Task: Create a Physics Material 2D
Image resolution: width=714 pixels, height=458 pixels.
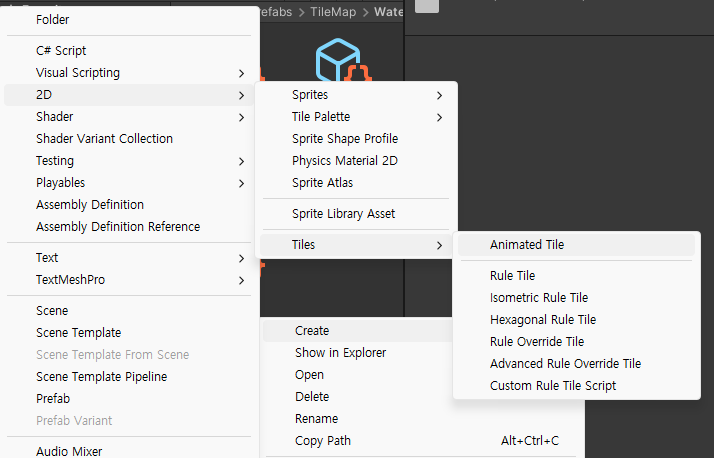Action: point(356,161)
